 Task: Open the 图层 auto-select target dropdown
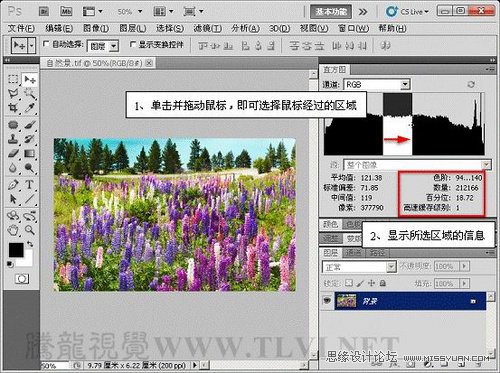tap(114, 46)
